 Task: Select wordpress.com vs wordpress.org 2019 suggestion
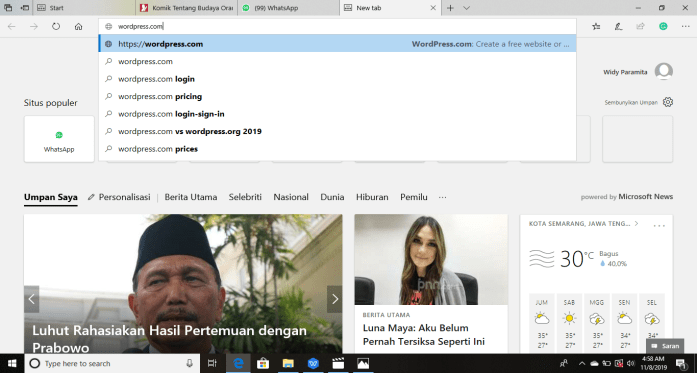337,131
